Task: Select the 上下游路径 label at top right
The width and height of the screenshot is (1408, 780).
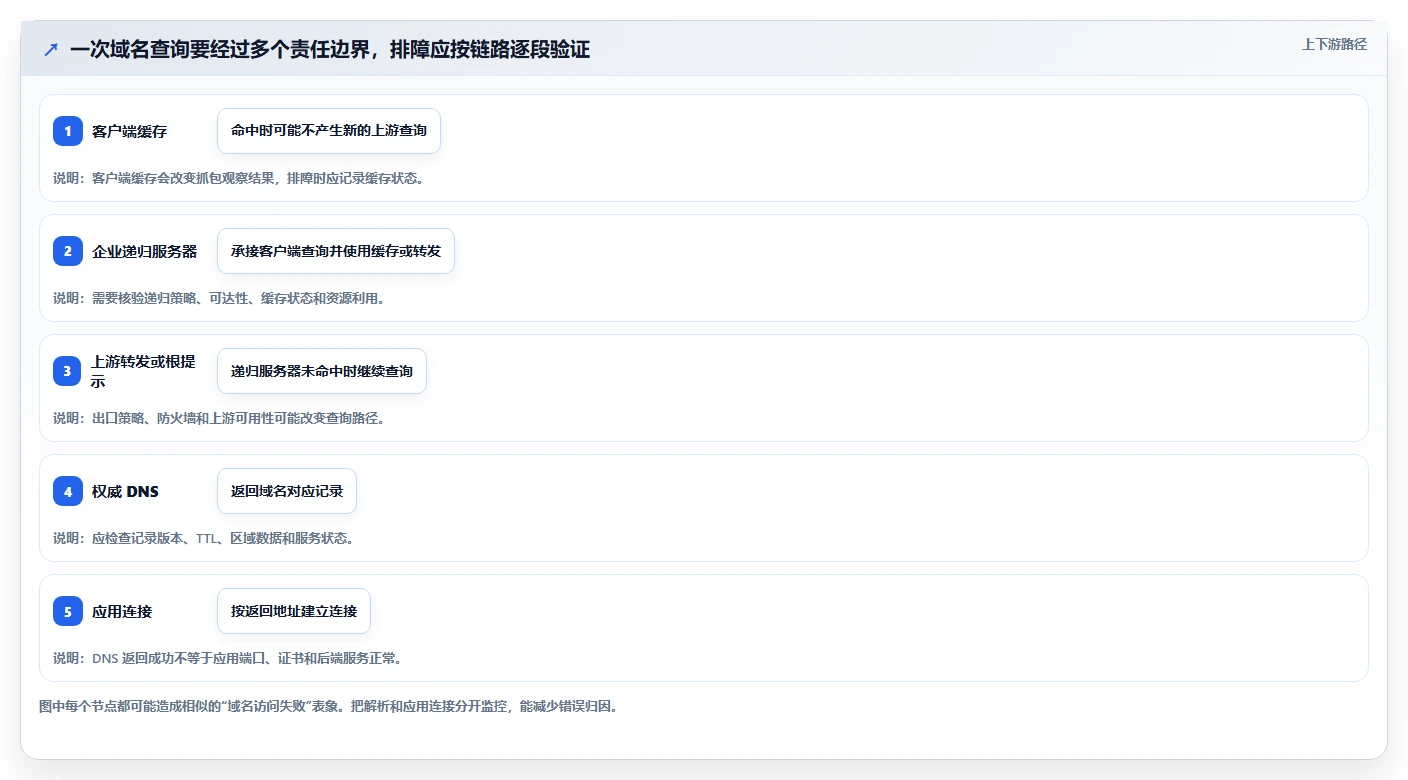Action: pyautogui.click(x=1334, y=44)
